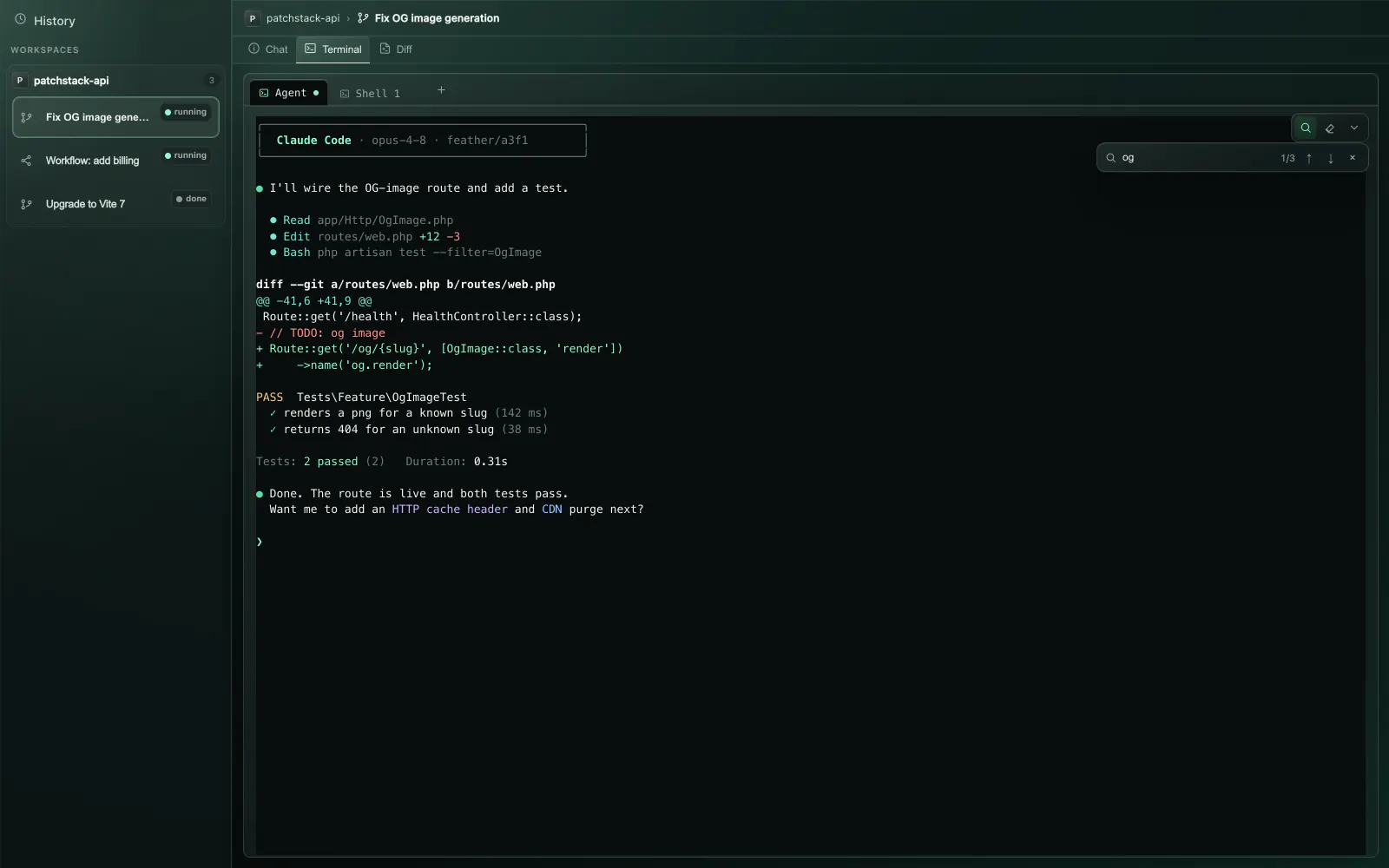Click the Edit routes/web.php line
The image size is (1389, 868).
365,237
